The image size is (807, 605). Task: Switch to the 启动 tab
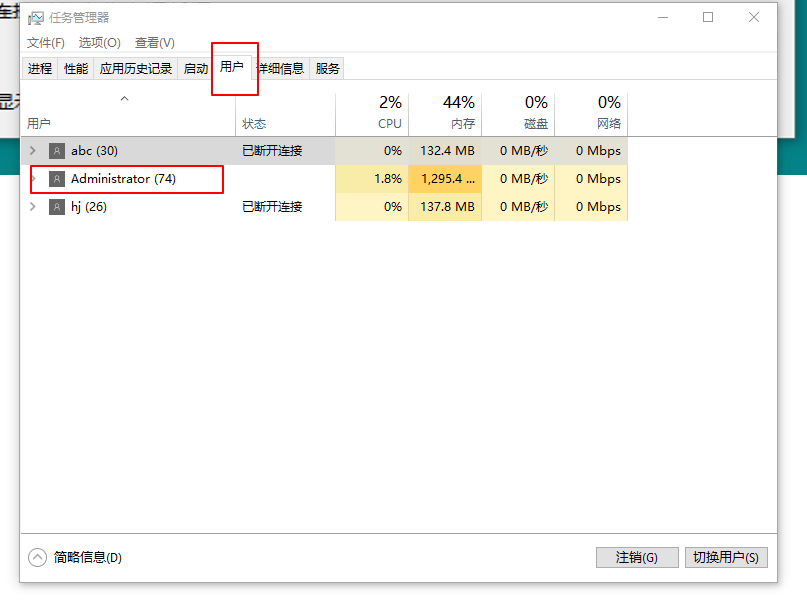point(196,68)
